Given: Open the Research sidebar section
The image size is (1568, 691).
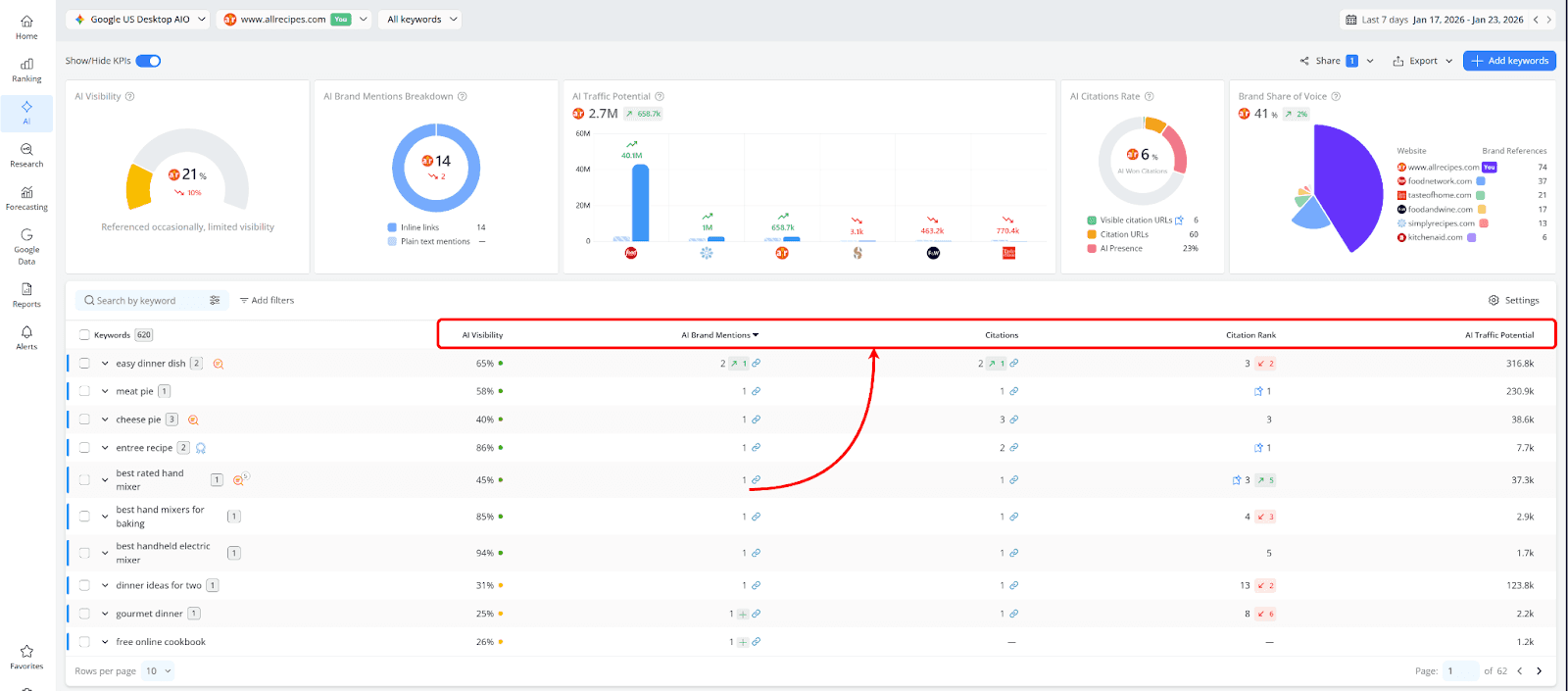Looking at the screenshot, I should click(26, 155).
